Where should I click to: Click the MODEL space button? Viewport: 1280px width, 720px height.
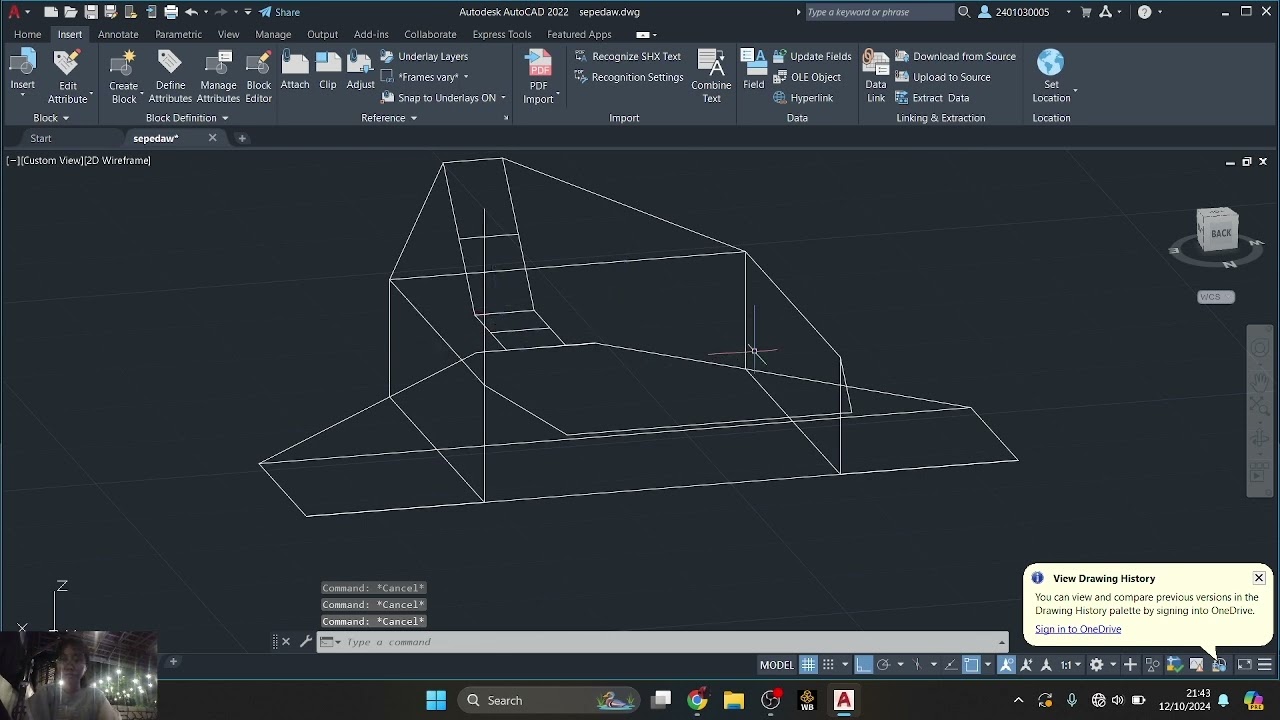coord(777,665)
